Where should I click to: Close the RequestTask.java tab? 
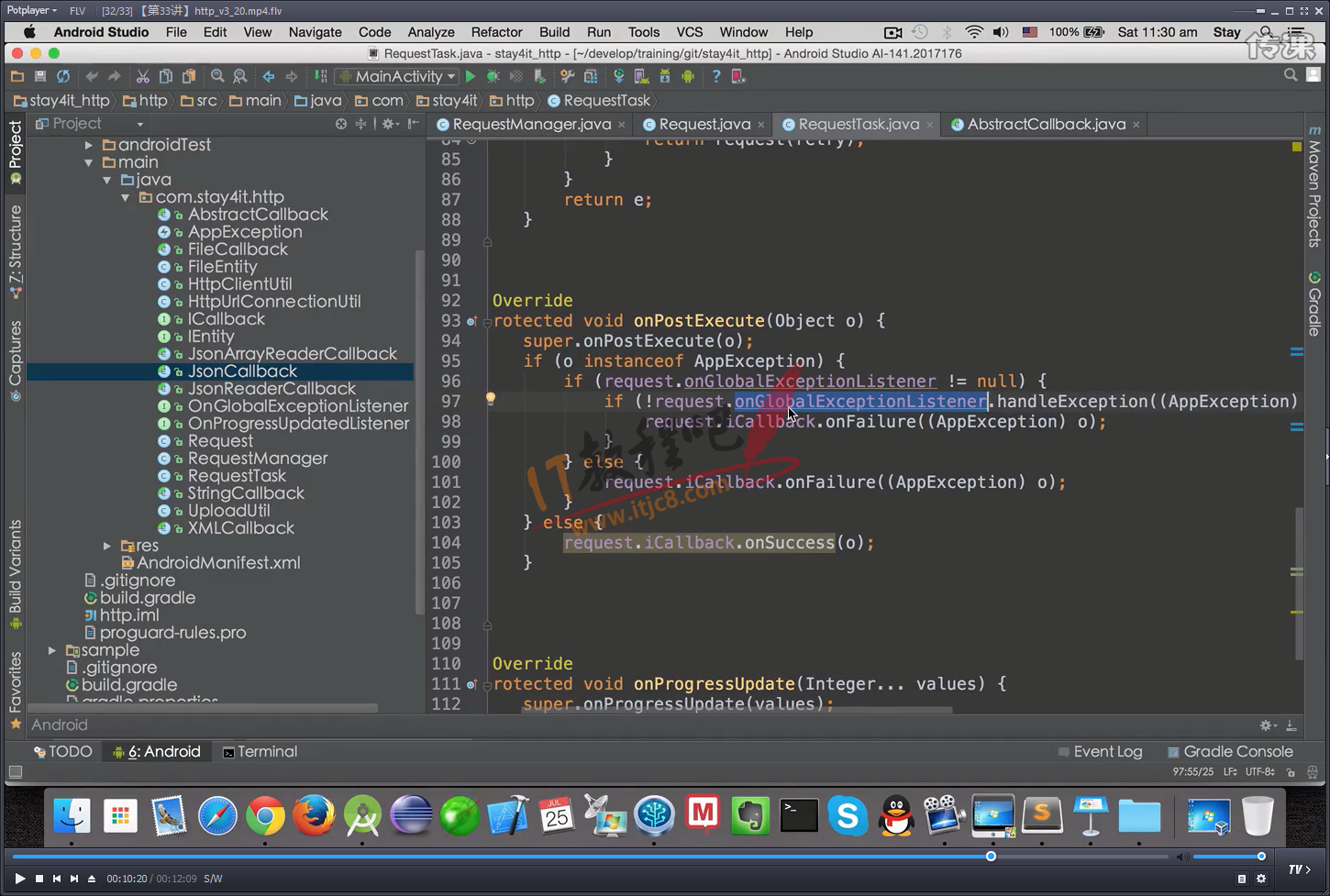(x=930, y=125)
